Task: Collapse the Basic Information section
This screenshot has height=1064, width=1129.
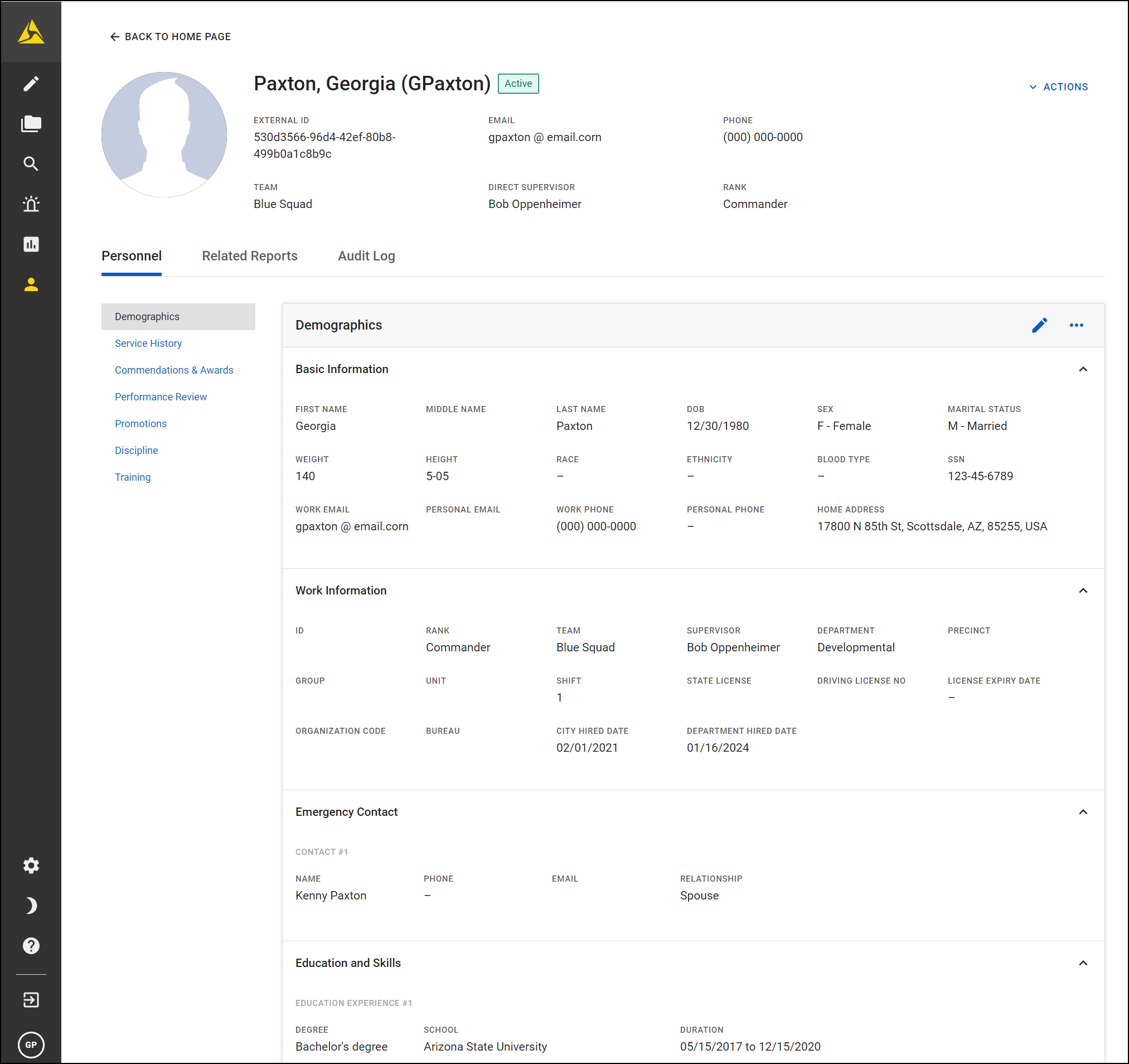Action: pyautogui.click(x=1084, y=369)
